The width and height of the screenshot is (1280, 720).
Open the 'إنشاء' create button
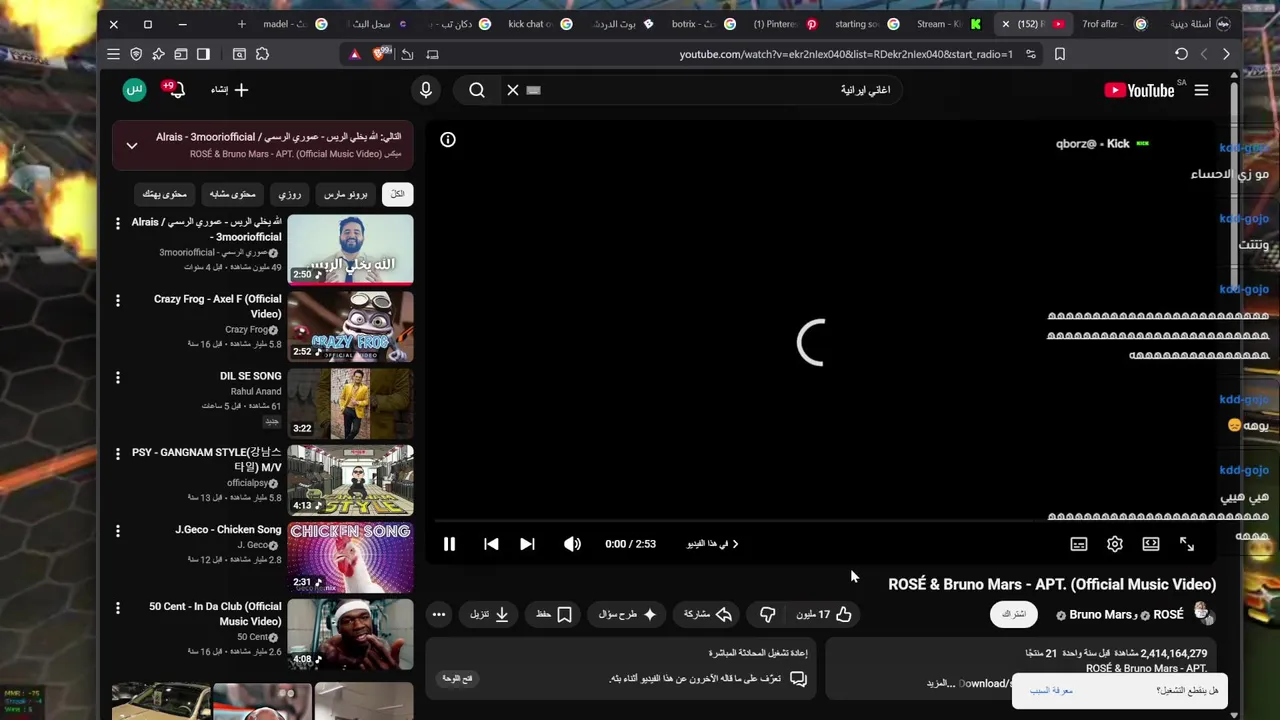(x=229, y=90)
